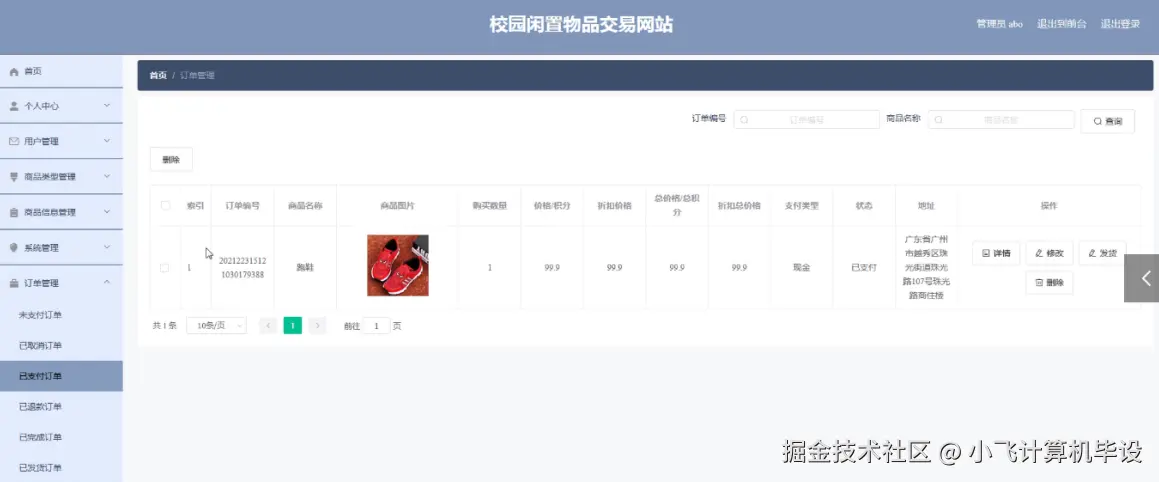
Task: Open the 10条/页 page size dropdown
Action: pos(217,326)
